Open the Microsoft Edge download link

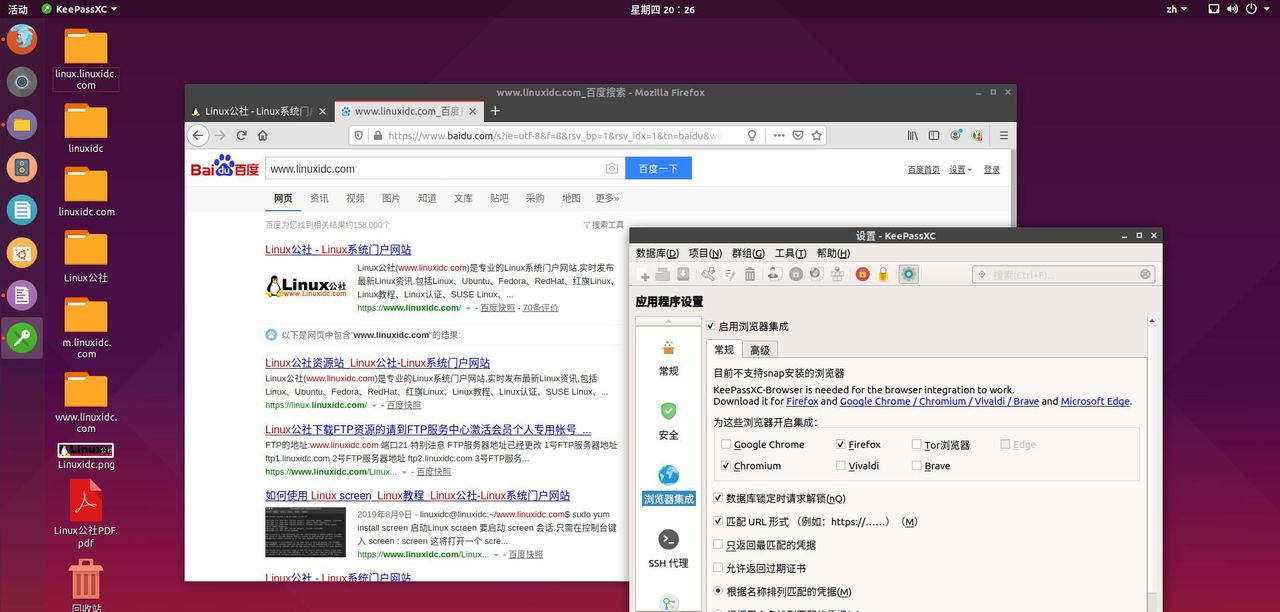tap(1095, 401)
